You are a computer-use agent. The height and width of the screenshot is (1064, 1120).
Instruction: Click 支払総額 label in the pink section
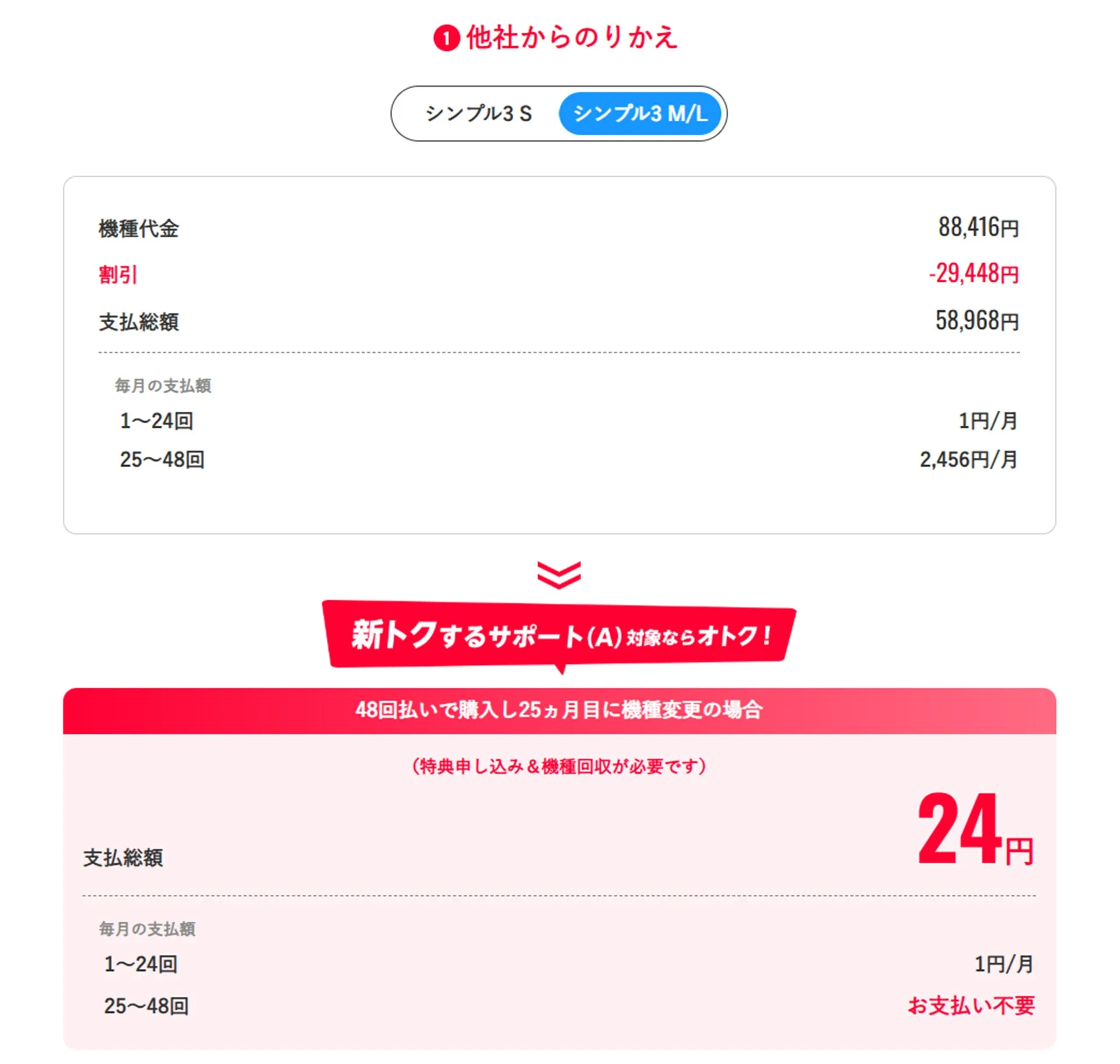(123, 858)
